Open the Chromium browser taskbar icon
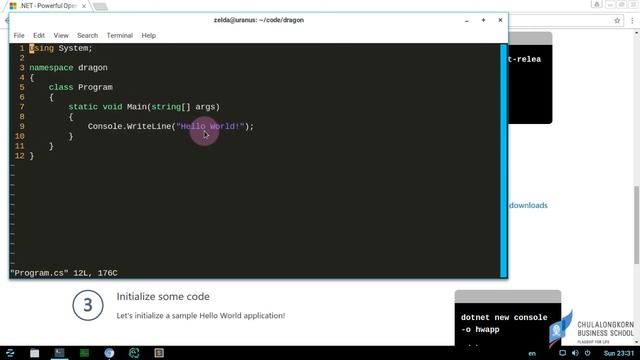 (109, 353)
